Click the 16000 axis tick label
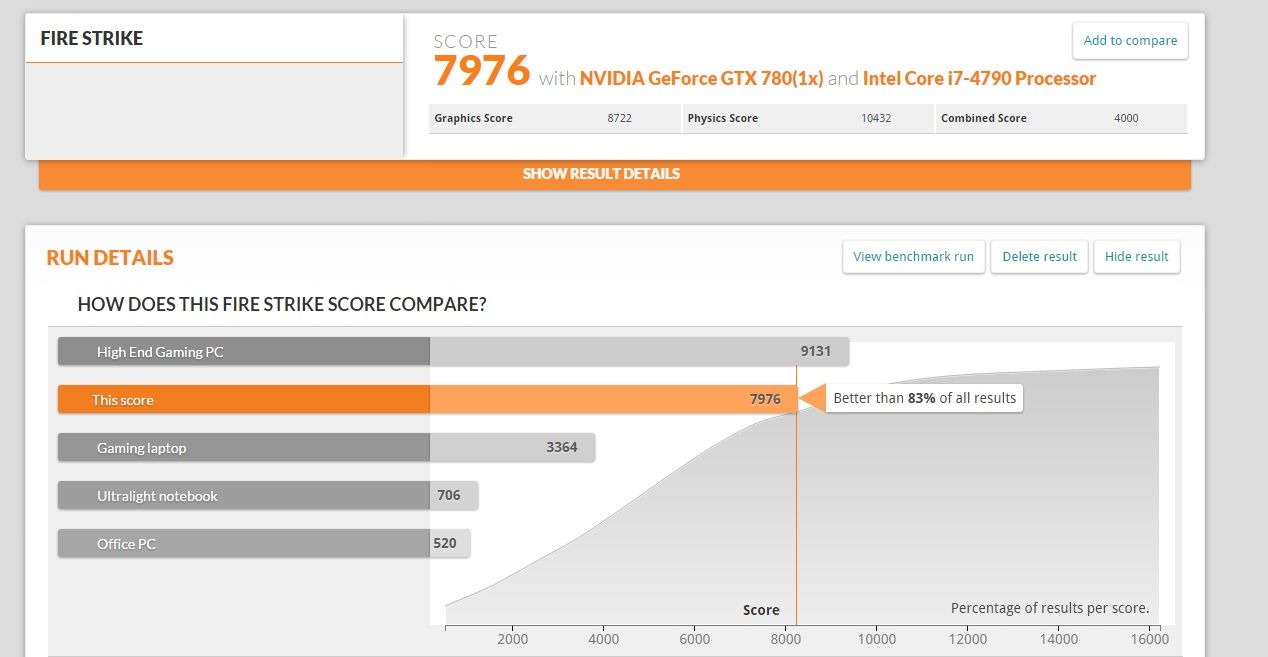 (x=1150, y=639)
